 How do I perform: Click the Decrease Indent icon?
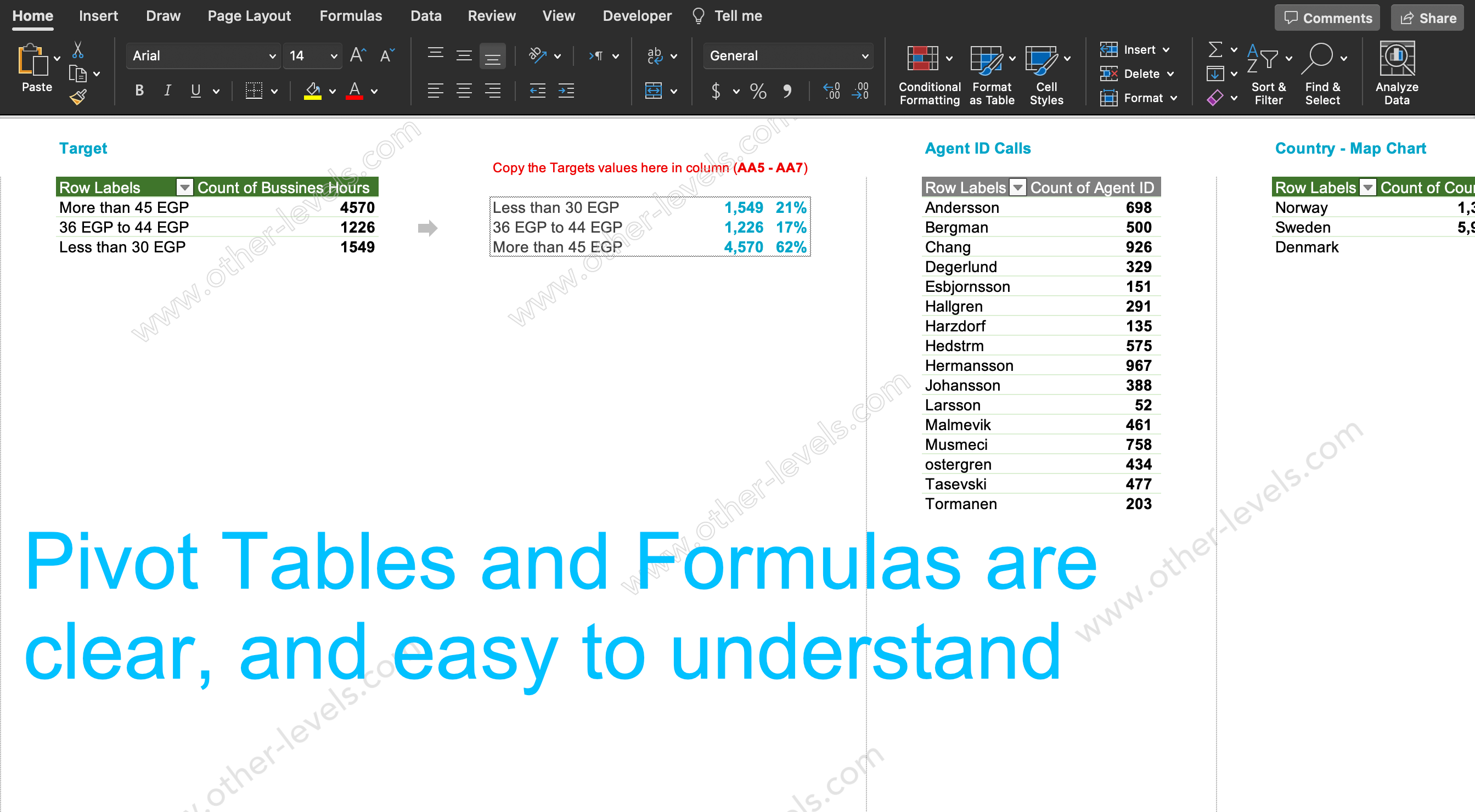click(537, 91)
